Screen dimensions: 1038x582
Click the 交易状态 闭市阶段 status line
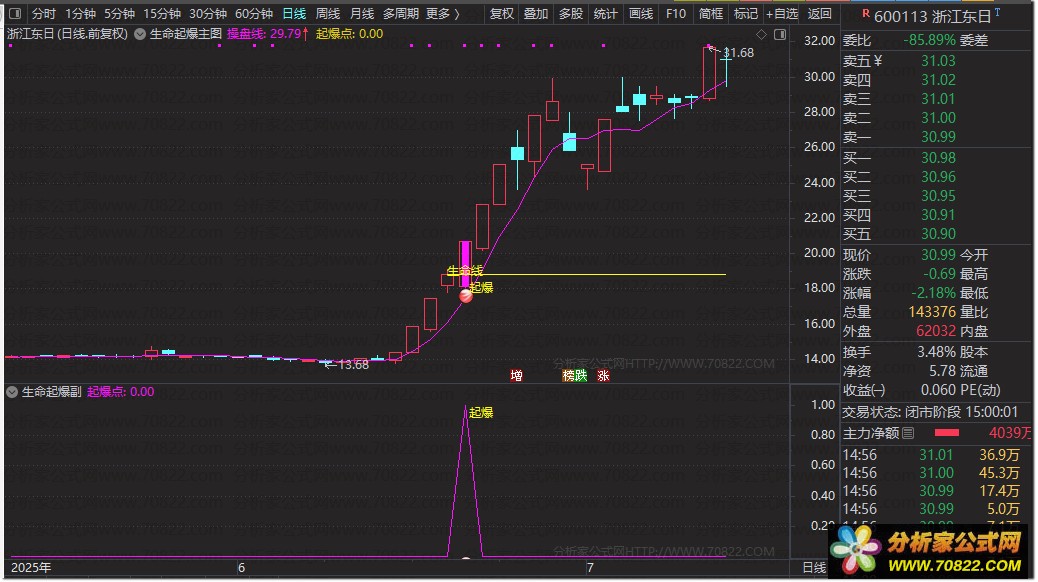click(929, 412)
